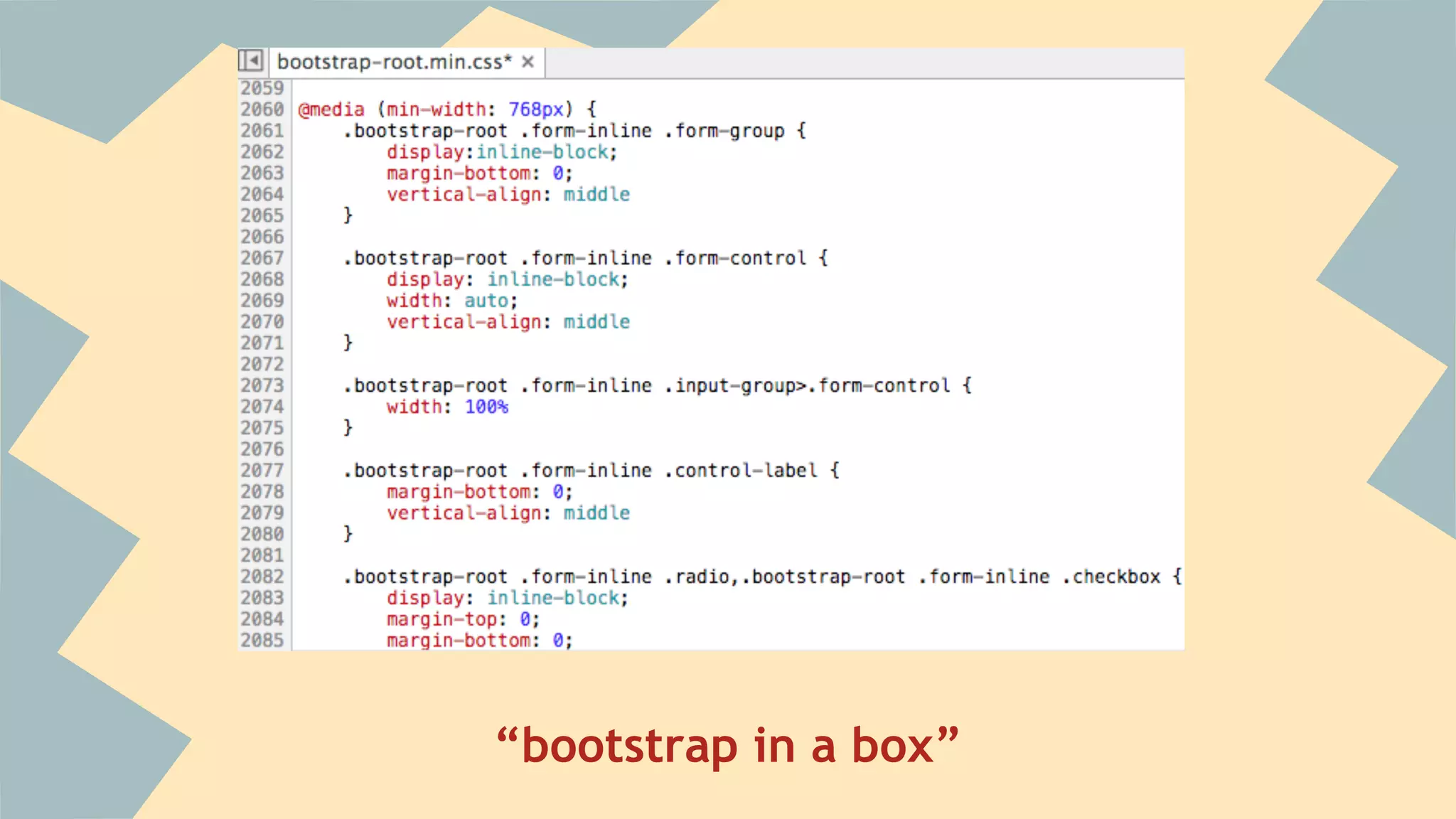
Task: Click the .control-label selector
Action: point(741,471)
